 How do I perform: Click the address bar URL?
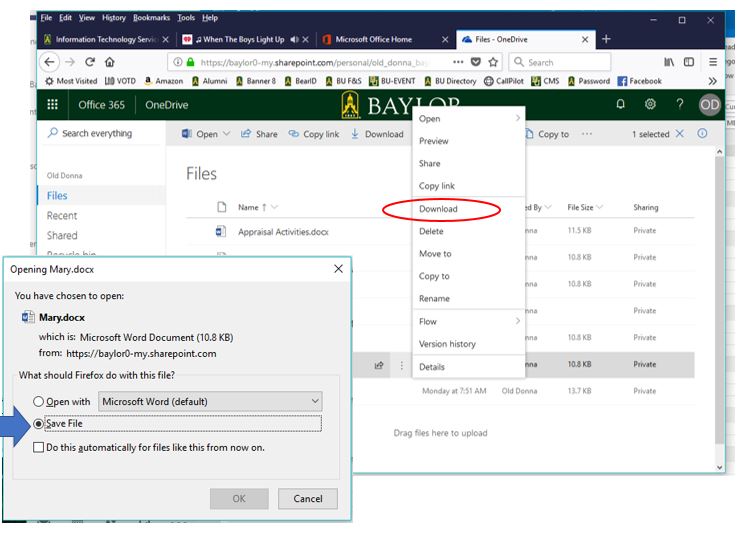coord(313,62)
